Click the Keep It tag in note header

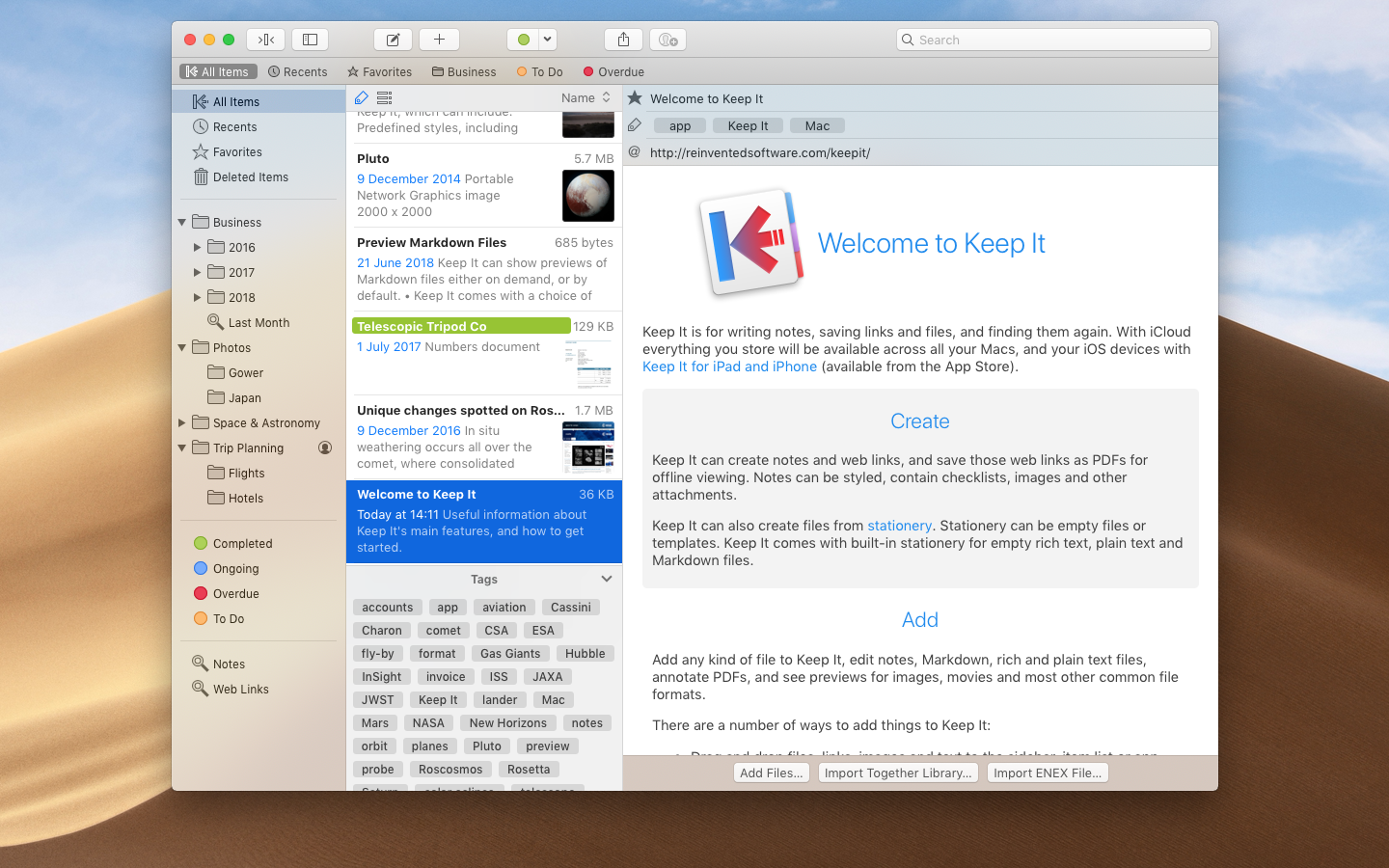click(749, 125)
